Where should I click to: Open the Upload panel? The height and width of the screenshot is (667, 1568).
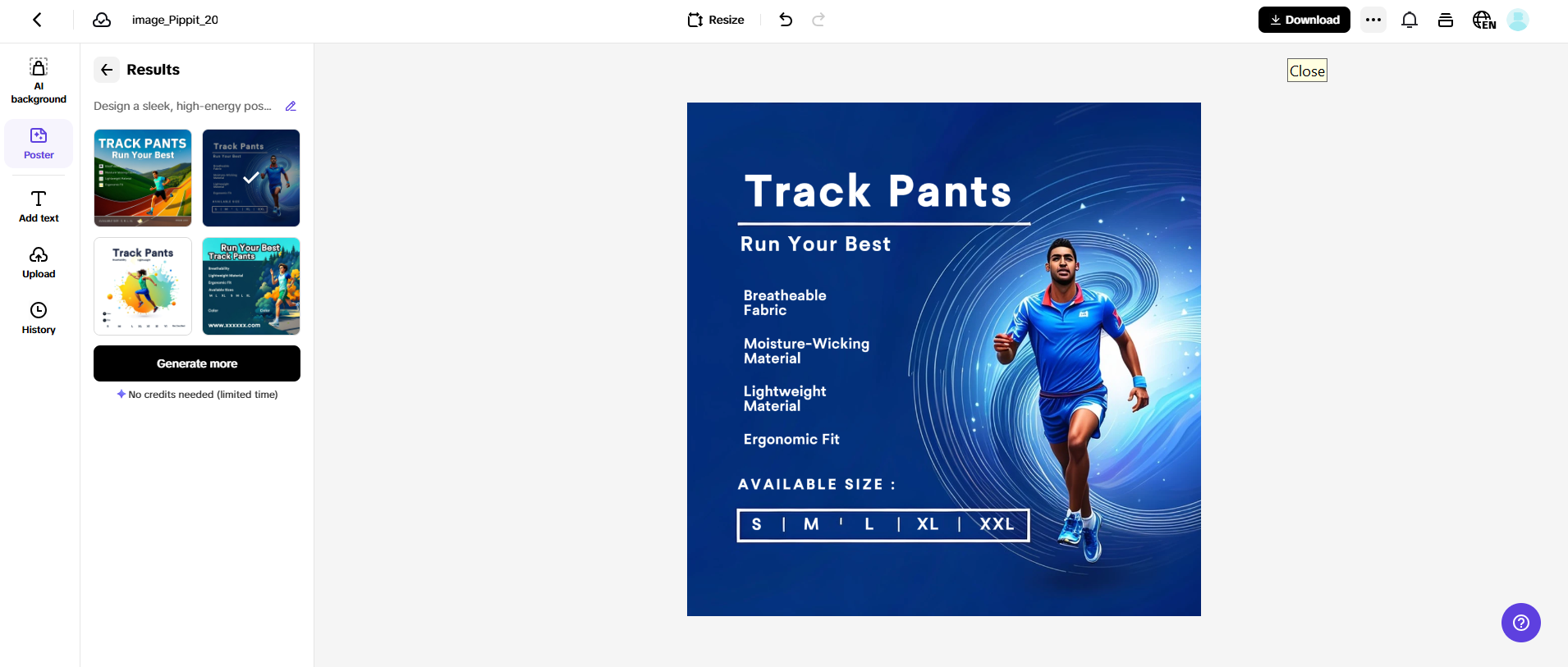coord(39,263)
